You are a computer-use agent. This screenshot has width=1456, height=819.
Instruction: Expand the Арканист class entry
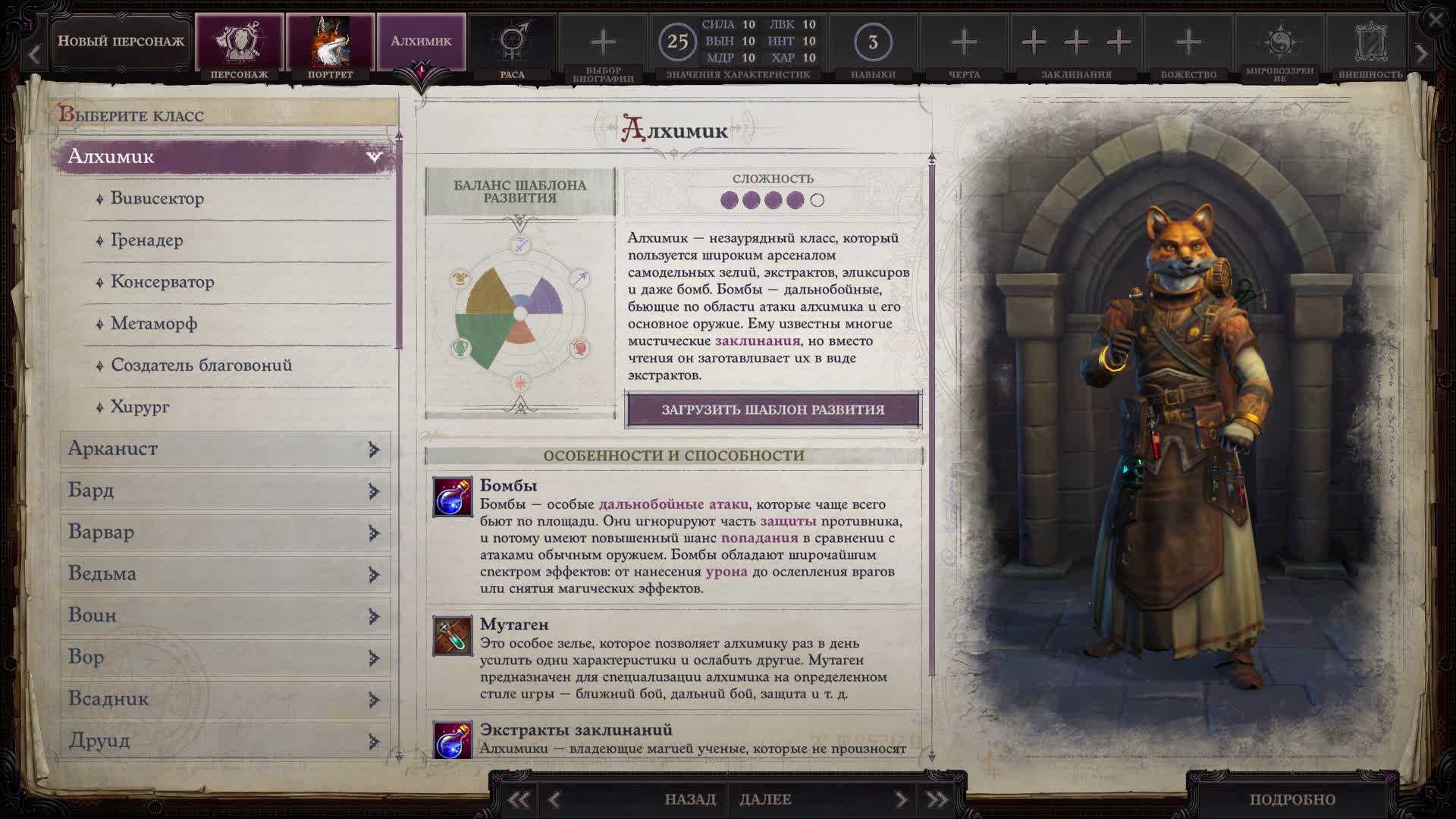click(x=374, y=449)
